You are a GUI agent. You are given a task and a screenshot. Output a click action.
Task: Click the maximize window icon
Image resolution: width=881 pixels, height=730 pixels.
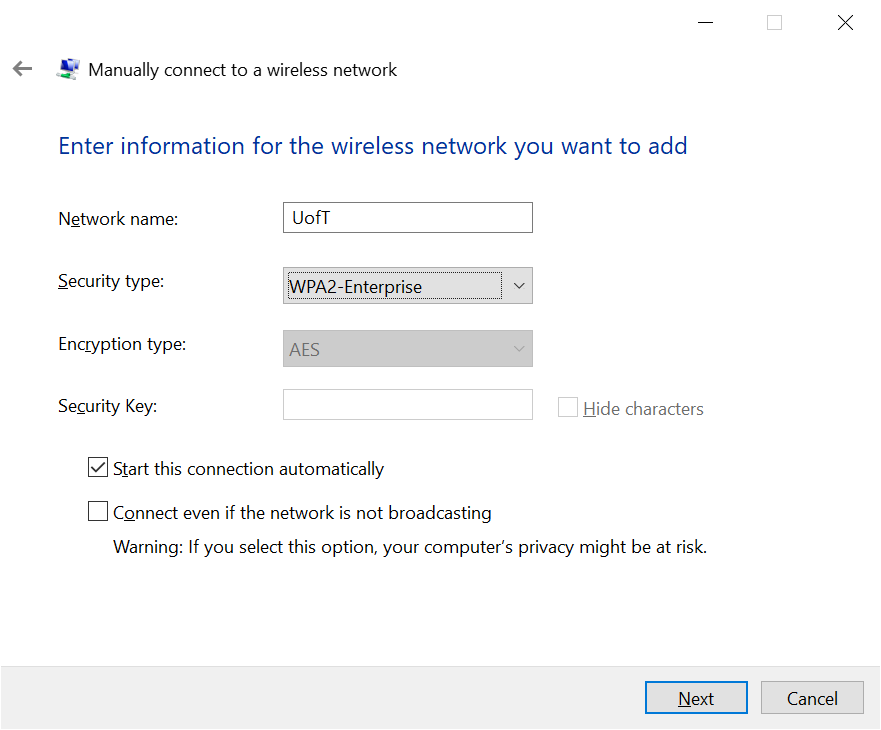coord(774,22)
